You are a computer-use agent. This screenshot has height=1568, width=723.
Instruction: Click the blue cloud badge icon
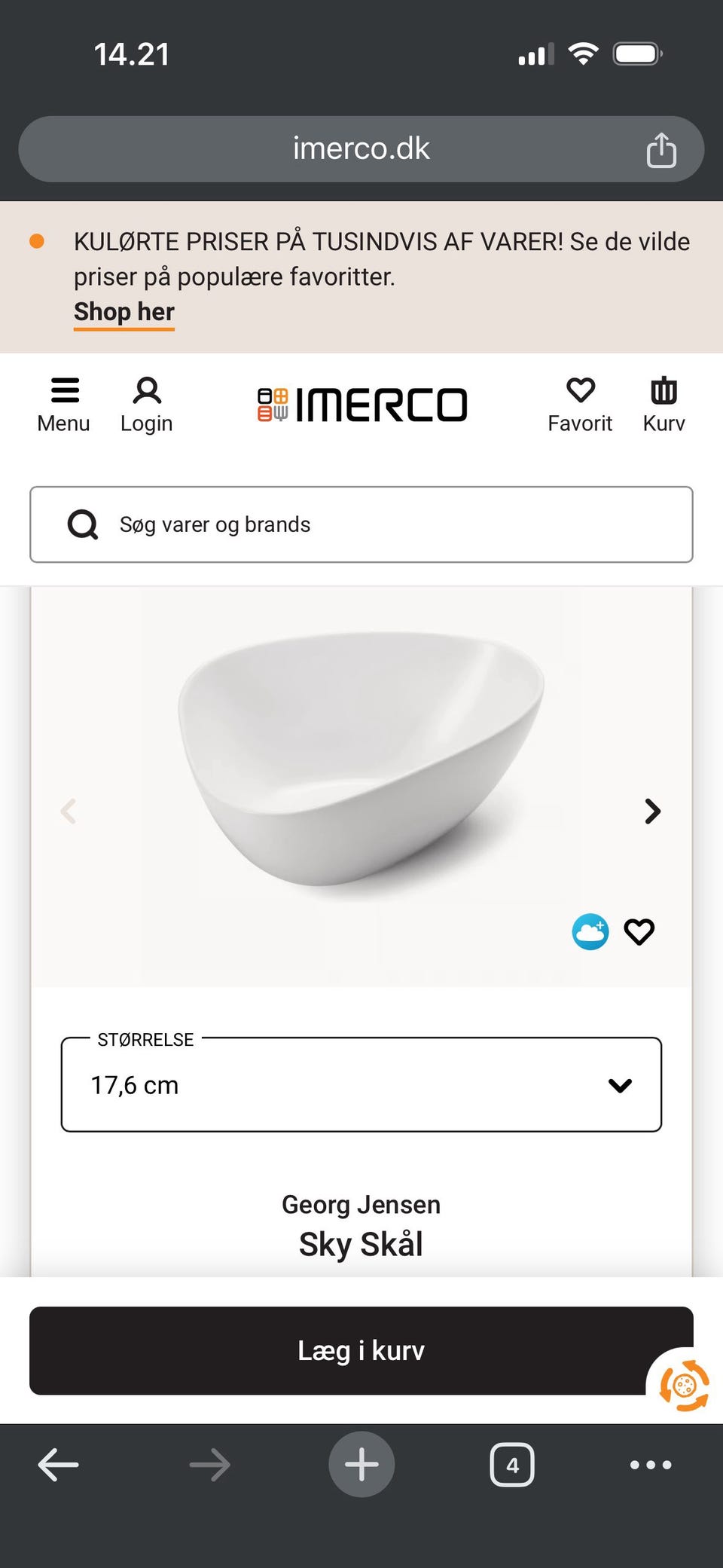pos(590,932)
